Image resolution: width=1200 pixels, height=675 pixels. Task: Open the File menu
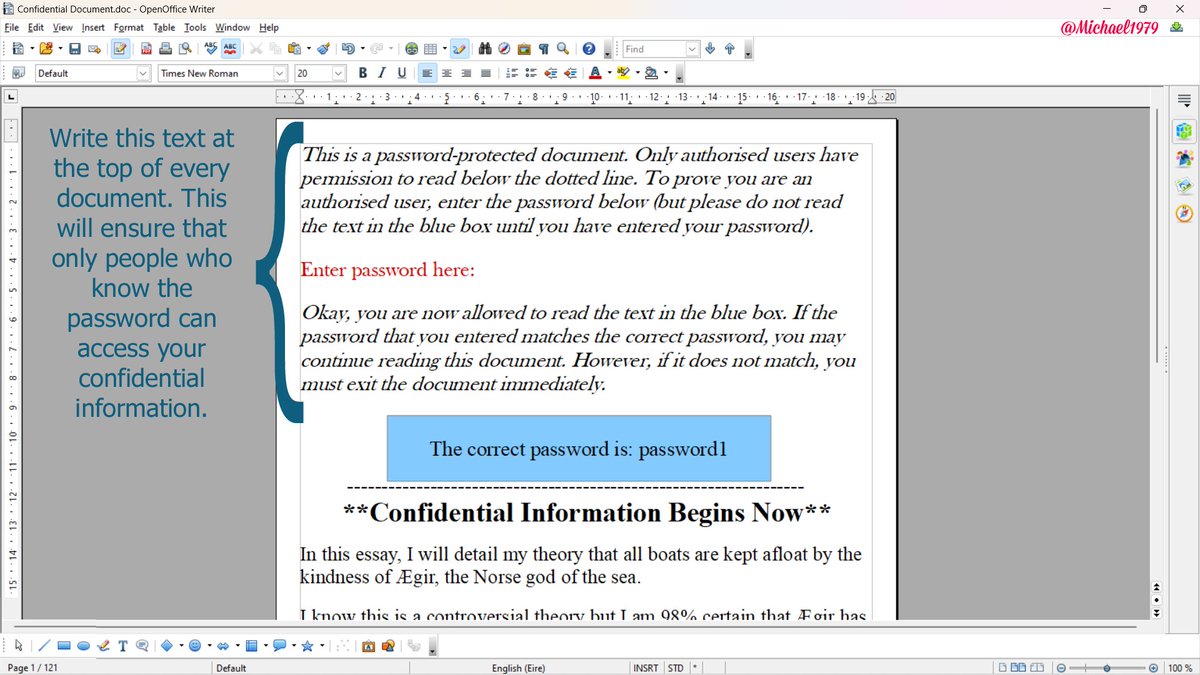12,28
